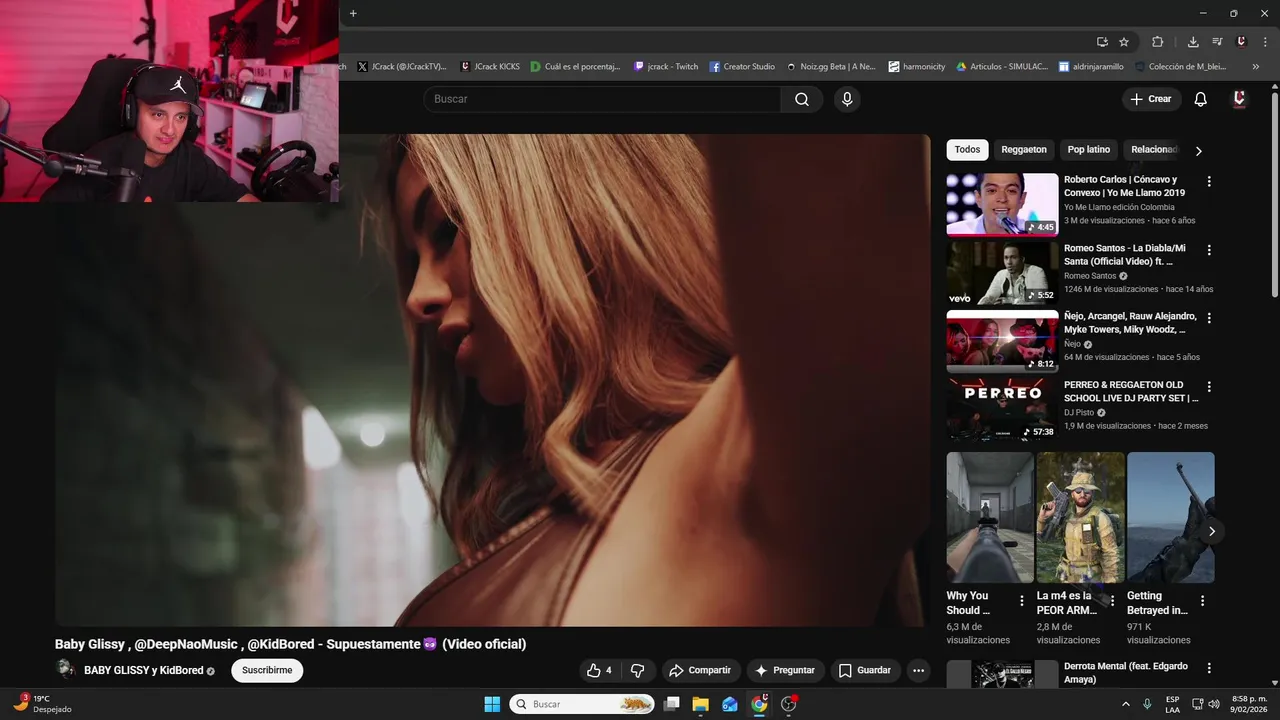The height and width of the screenshot is (720, 1280).
Task: Click install app icon in address bar
Action: pyautogui.click(x=1102, y=42)
